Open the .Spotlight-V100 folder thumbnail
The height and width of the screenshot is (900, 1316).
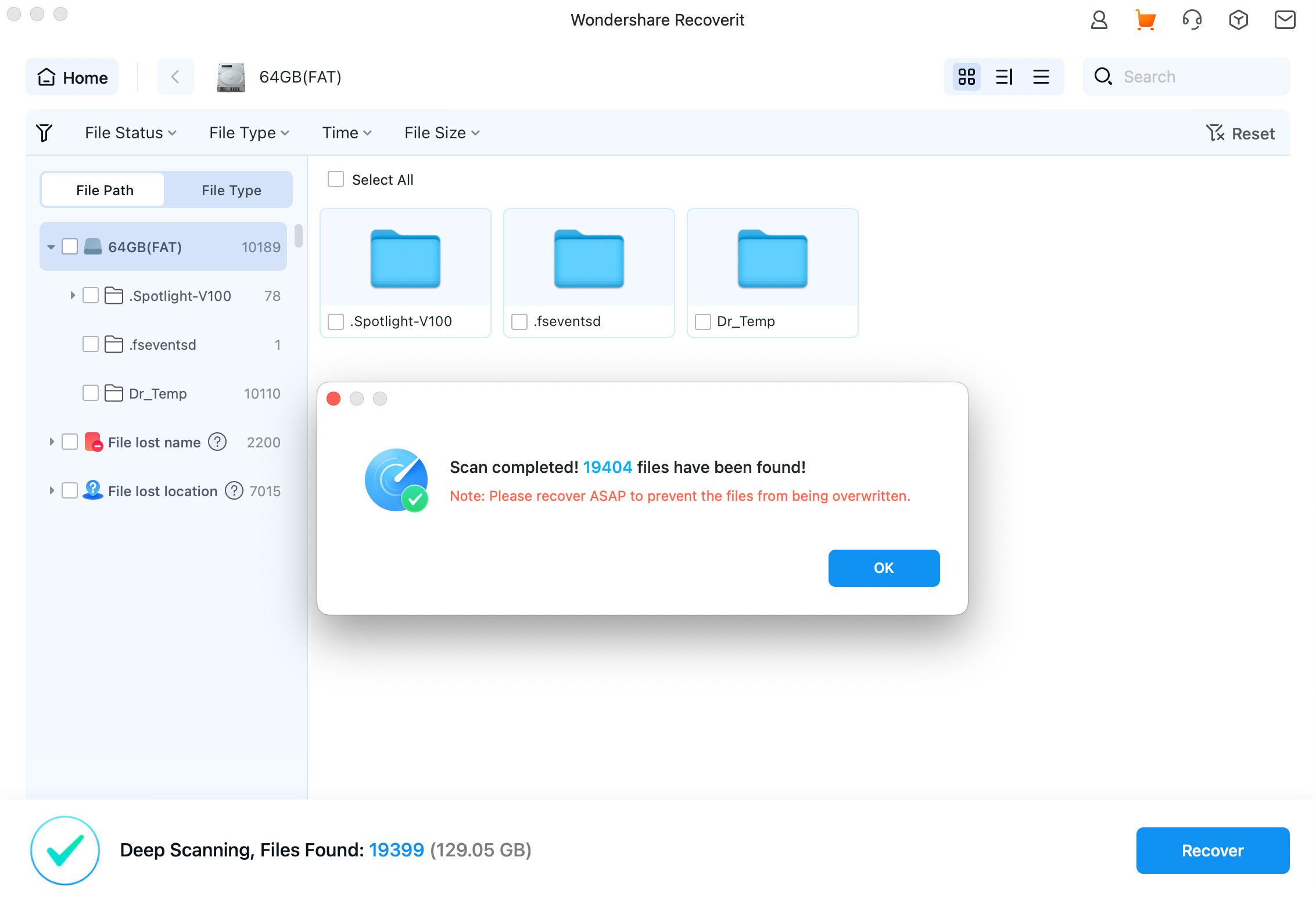[406, 259]
